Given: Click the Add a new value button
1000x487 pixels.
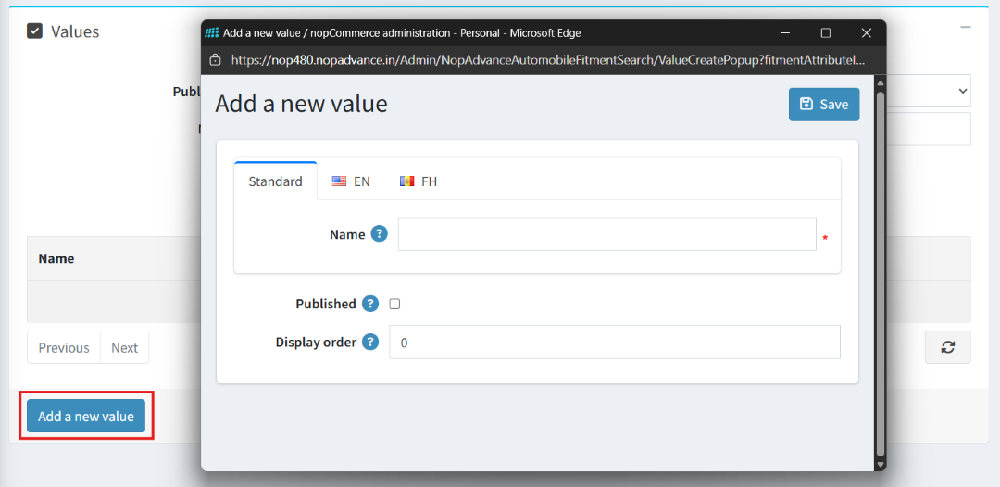Looking at the screenshot, I should pyautogui.click(x=86, y=416).
